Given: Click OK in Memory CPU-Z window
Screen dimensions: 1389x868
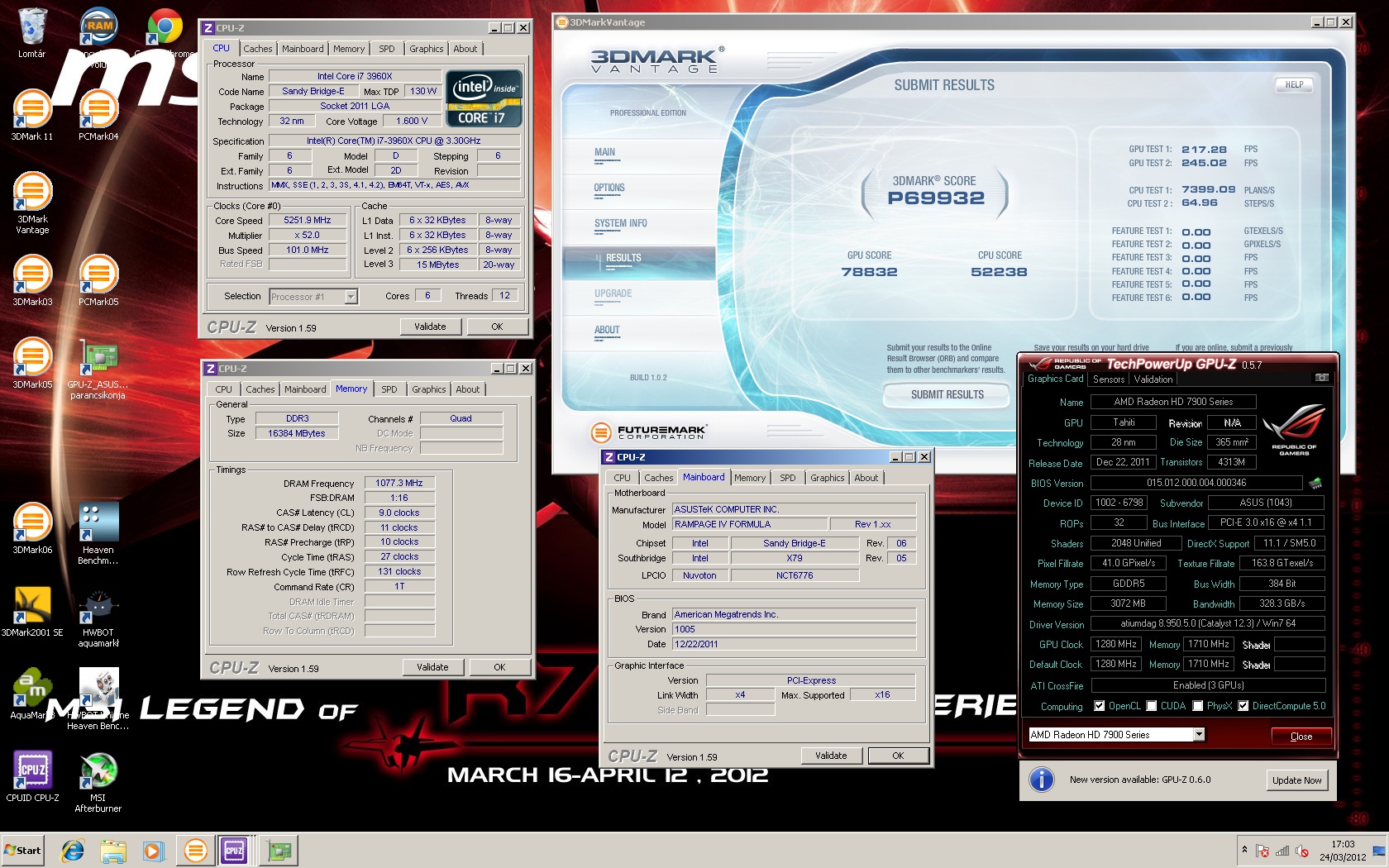Looking at the screenshot, I should pos(499,667).
